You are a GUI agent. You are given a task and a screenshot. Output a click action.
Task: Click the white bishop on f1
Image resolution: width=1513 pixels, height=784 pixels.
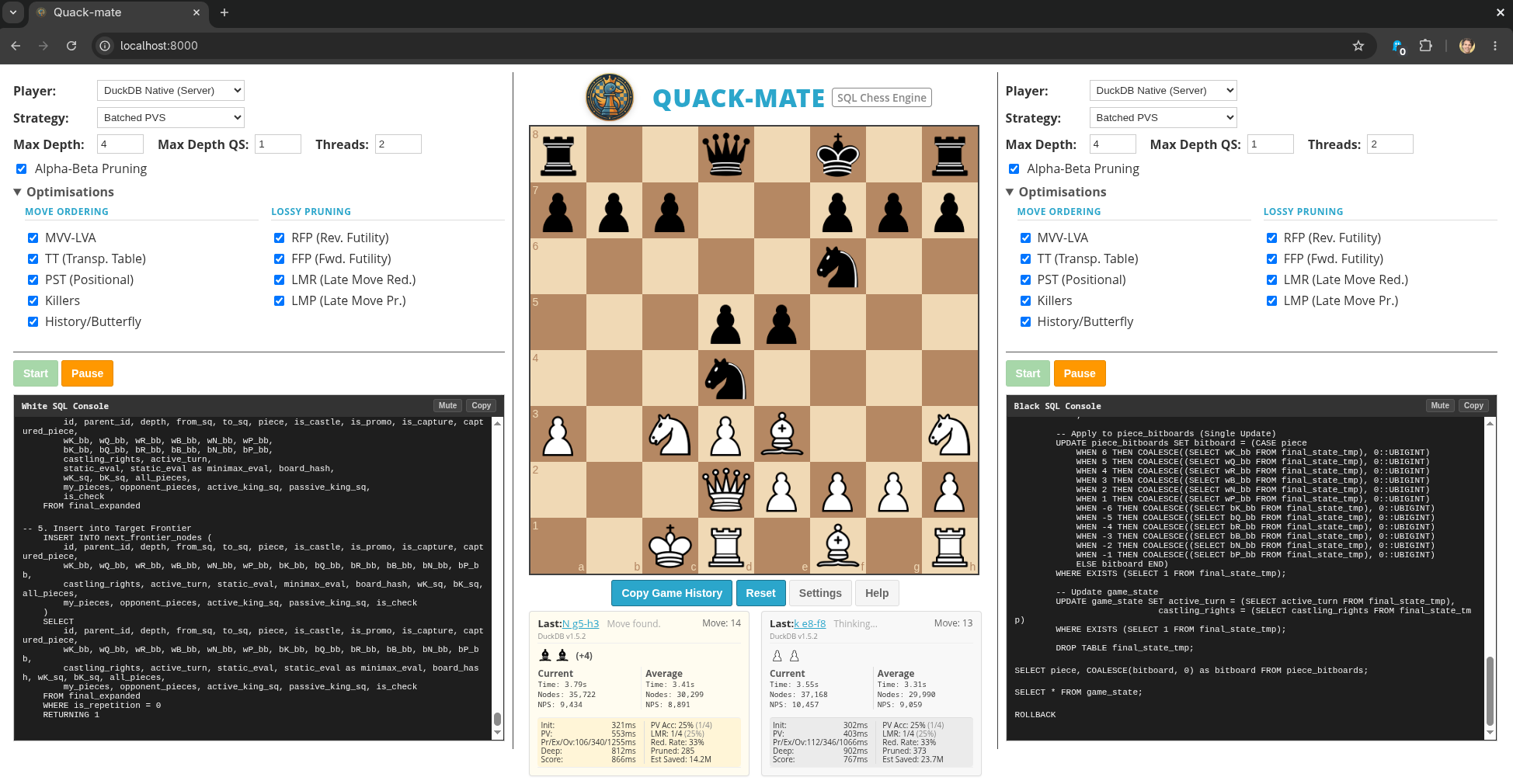coord(837,546)
